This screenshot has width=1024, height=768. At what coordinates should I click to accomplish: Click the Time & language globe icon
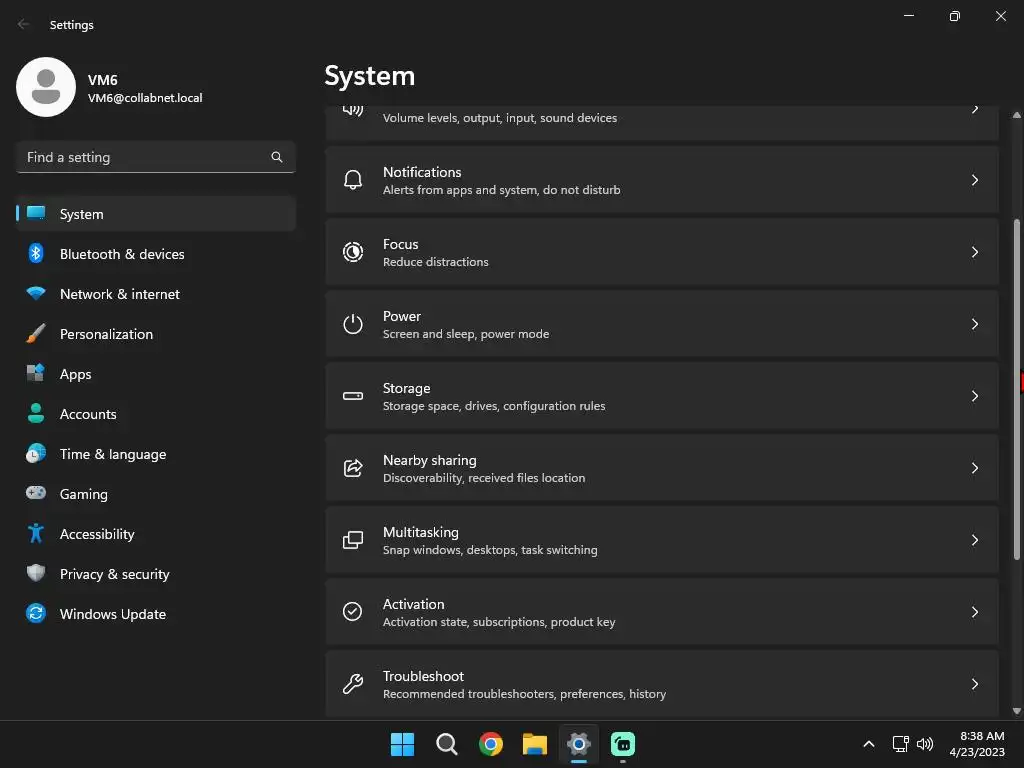pyautogui.click(x=36, y=453)
